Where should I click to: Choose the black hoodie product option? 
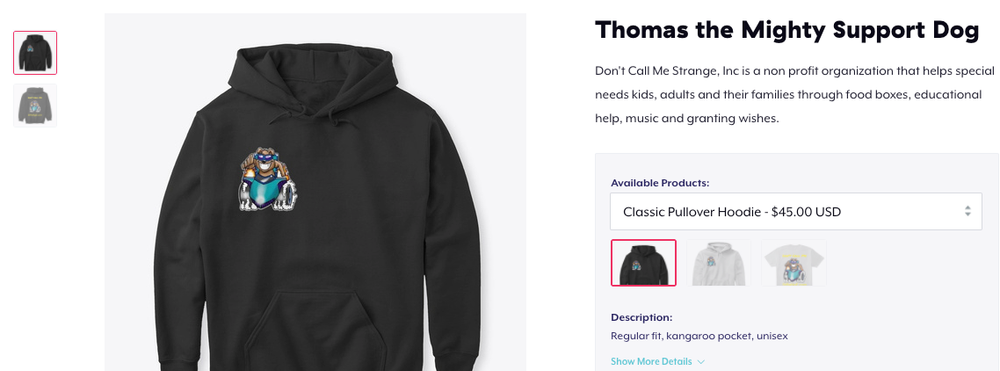pos(643,263)
